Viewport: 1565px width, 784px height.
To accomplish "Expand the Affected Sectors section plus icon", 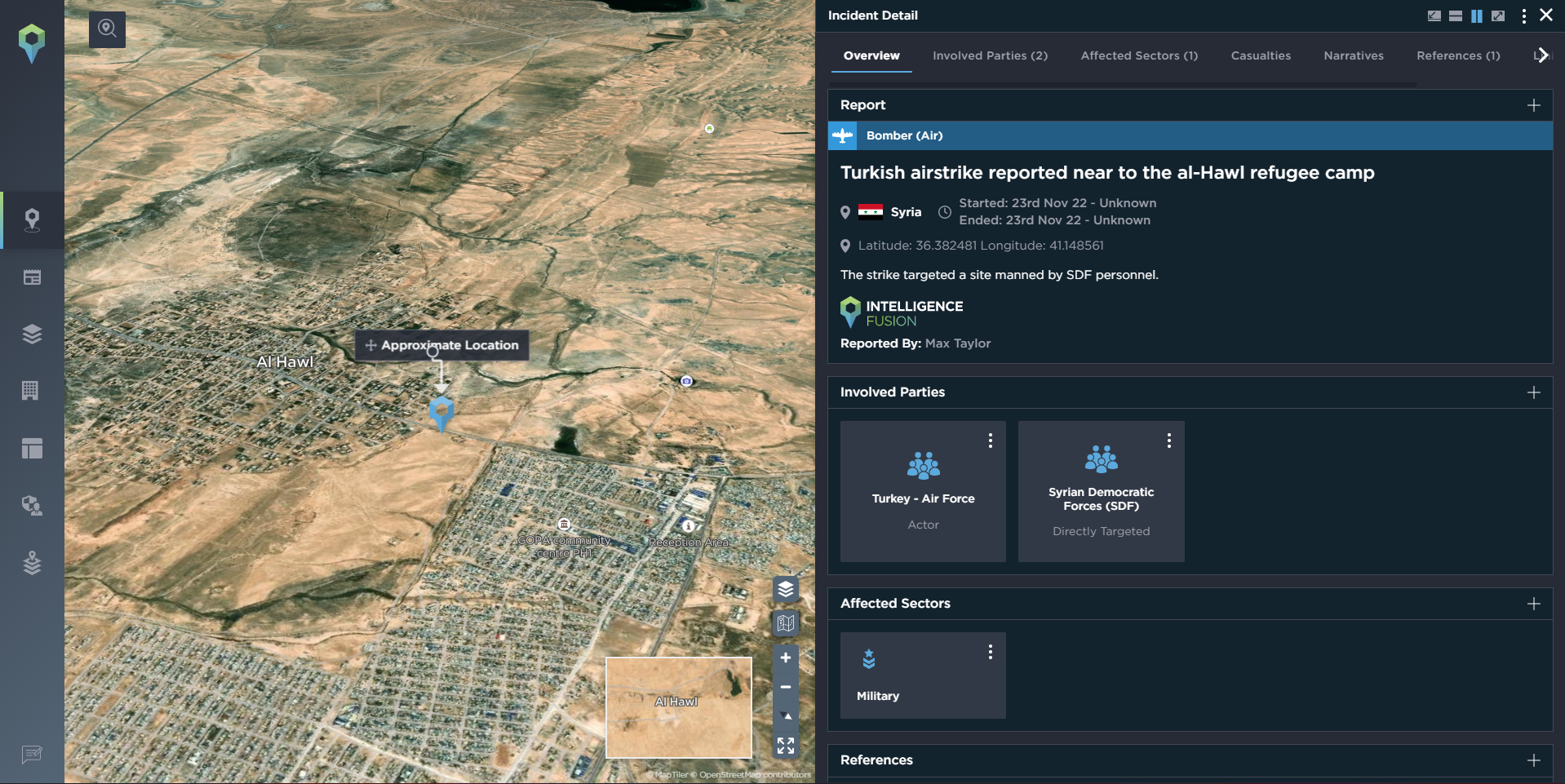I will click(x=1534, y=604).
